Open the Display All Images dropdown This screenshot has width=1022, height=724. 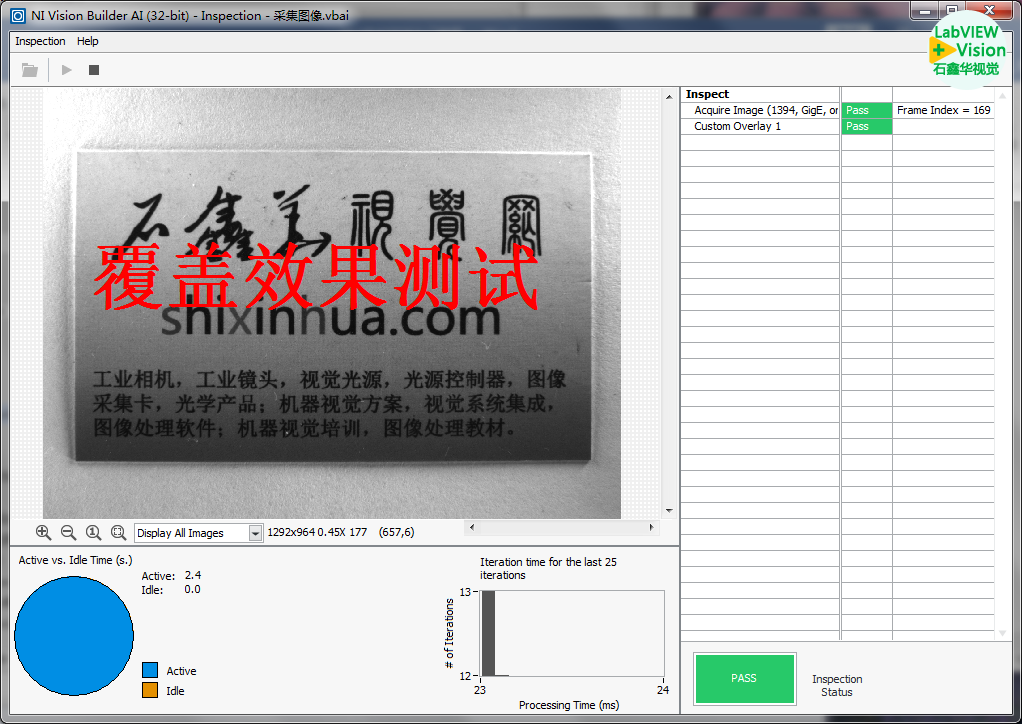(255, 533)
